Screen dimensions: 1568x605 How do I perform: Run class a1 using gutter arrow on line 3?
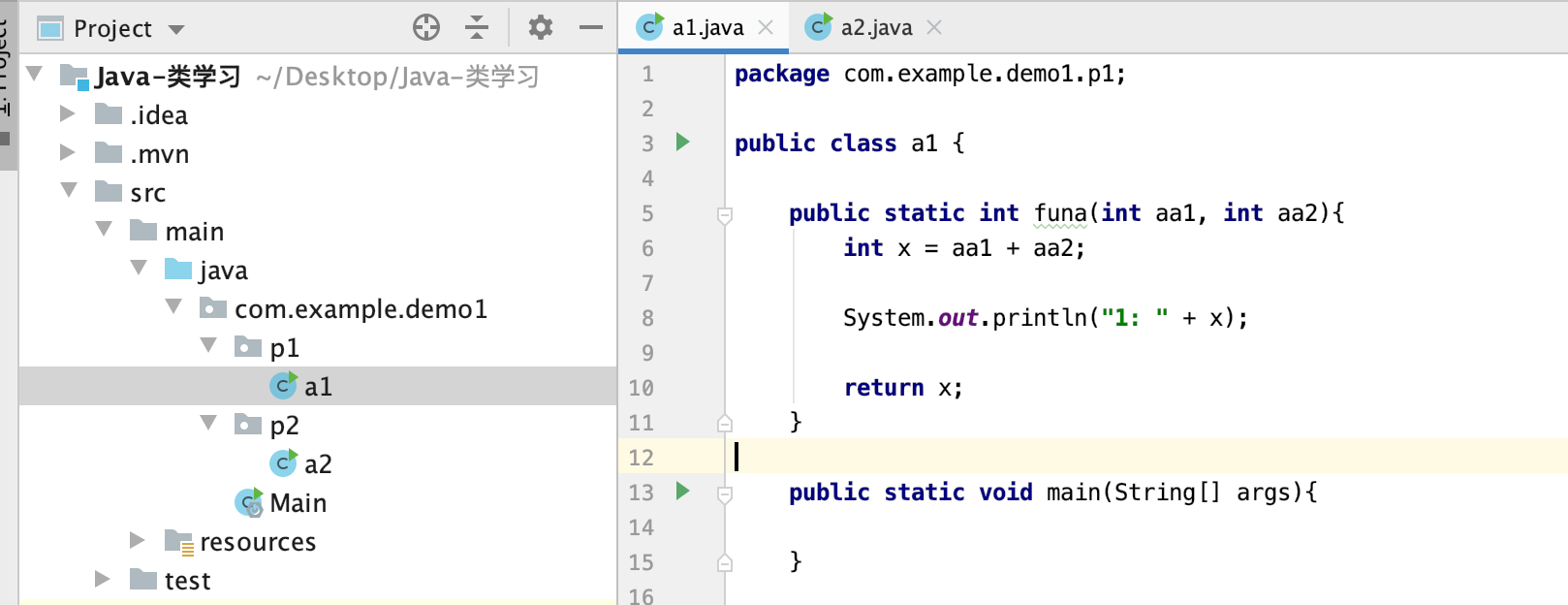(x=682, y=143)
